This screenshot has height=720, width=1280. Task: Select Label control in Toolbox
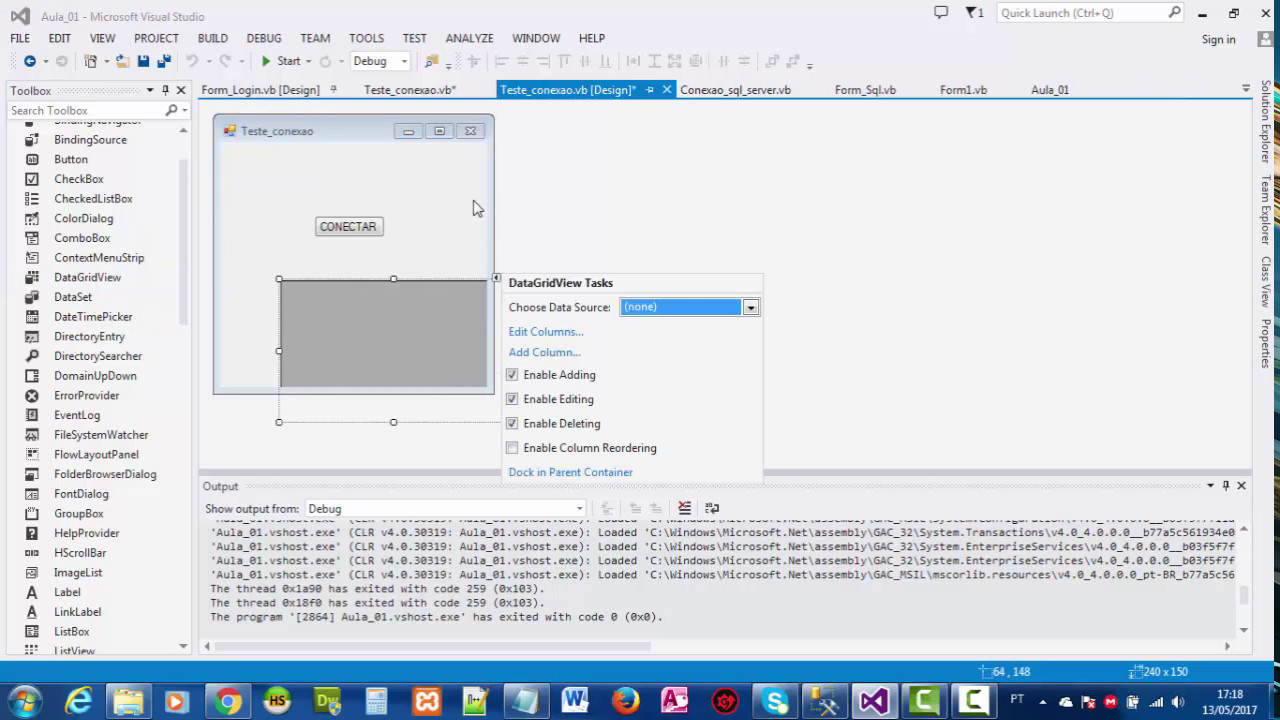[x=67, y=592]
